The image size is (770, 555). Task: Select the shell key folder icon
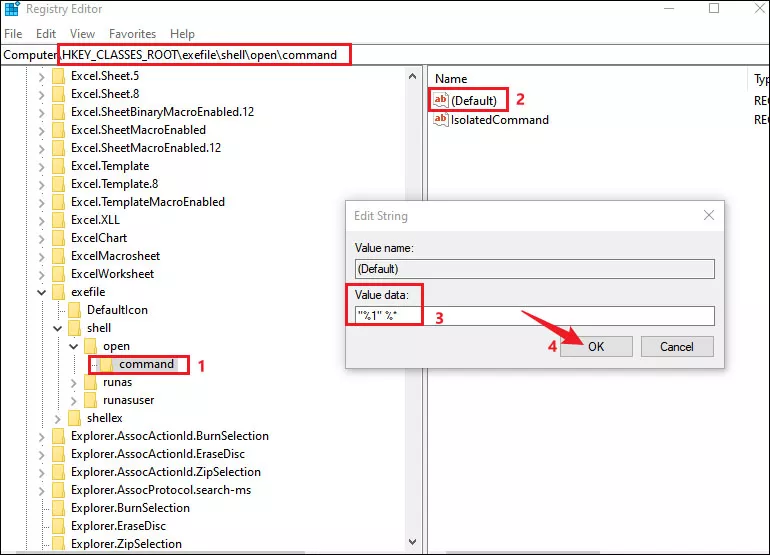[75, 328]
